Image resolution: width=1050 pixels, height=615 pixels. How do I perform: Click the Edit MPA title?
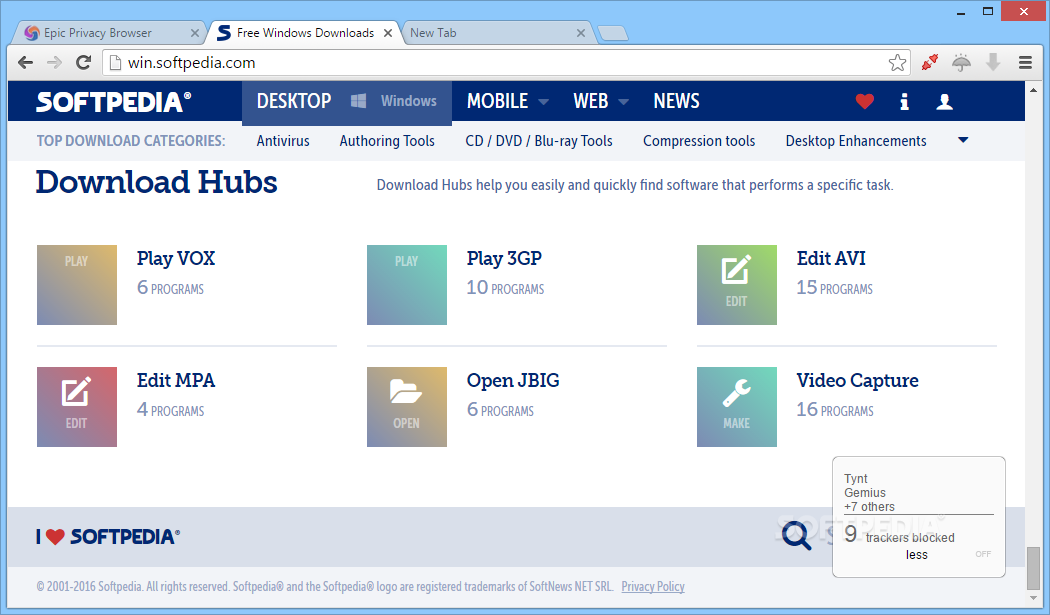pos(176,381)
